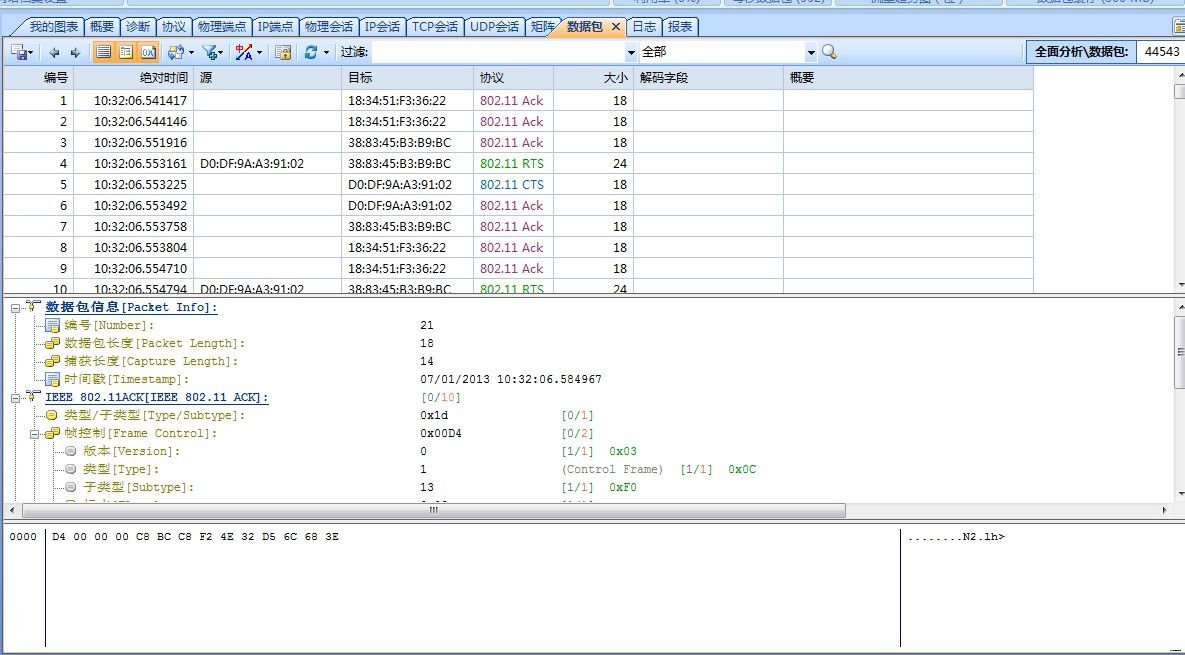Sort packets by the 协议 column header

(491, 77)
